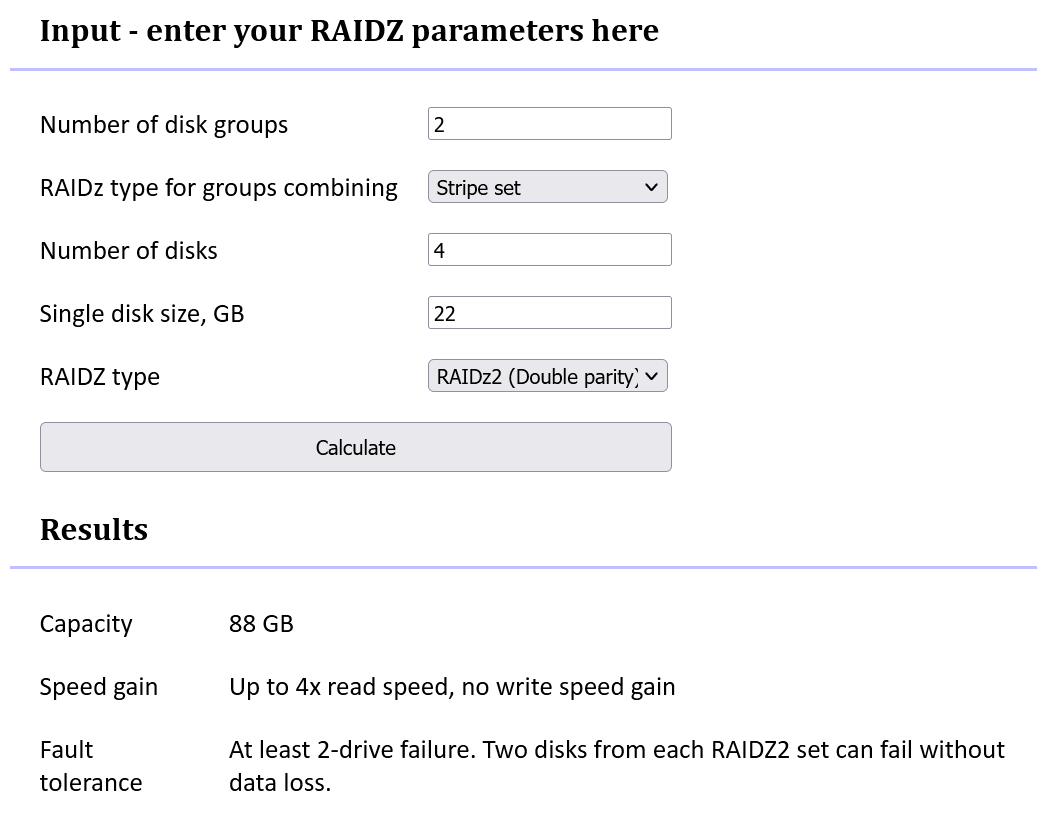
Task: Click the chevron on the RAIDz2 dropdown
Action: coord(651,376)
